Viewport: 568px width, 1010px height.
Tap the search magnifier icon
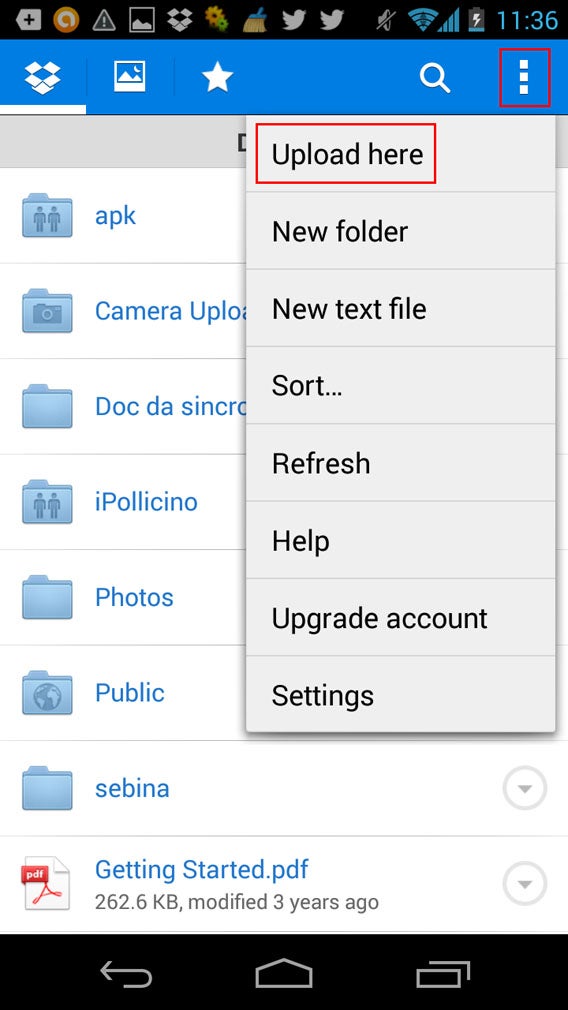click(435, 78)
